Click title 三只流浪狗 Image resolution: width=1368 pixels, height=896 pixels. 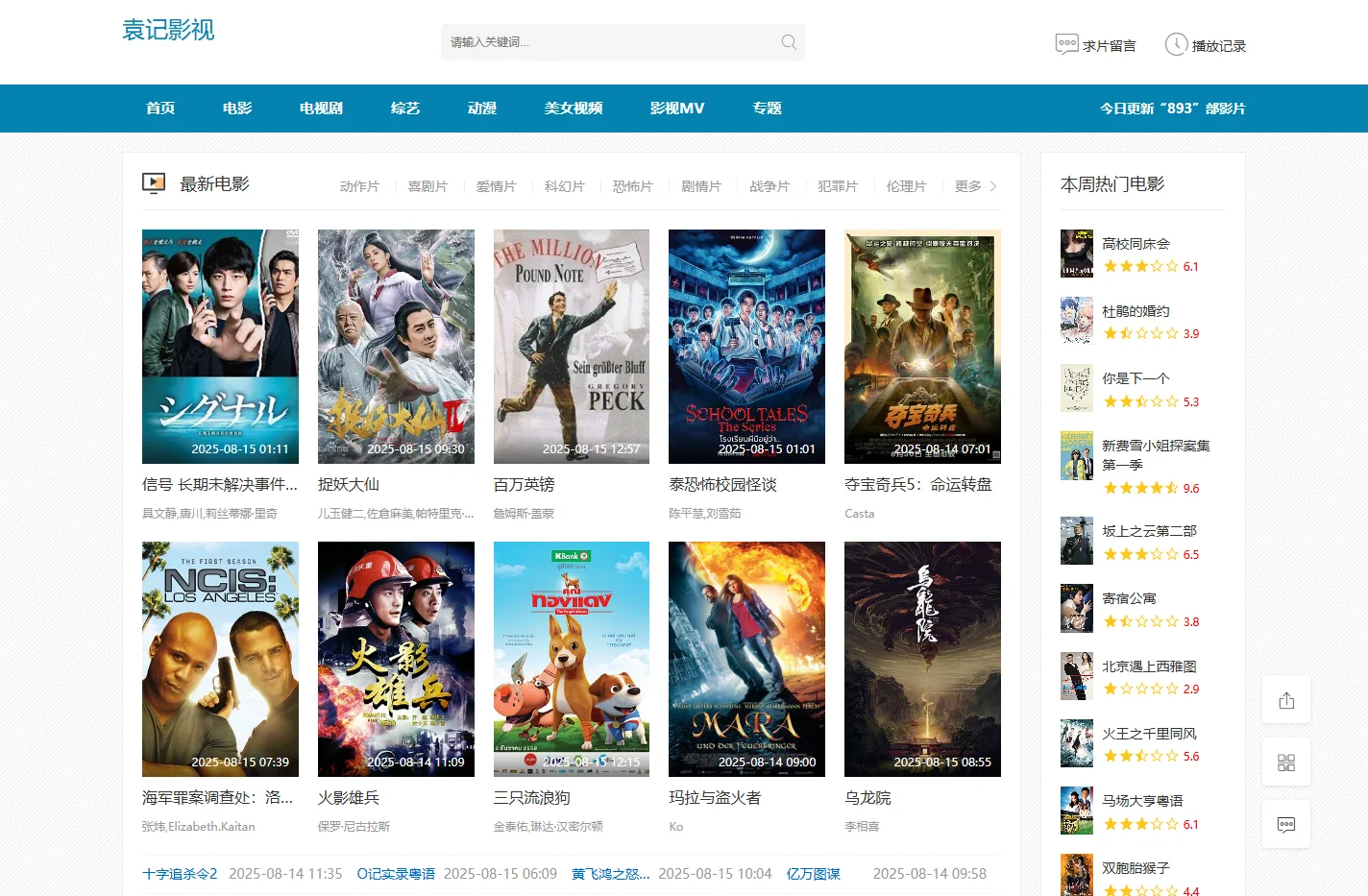(532, 798)
